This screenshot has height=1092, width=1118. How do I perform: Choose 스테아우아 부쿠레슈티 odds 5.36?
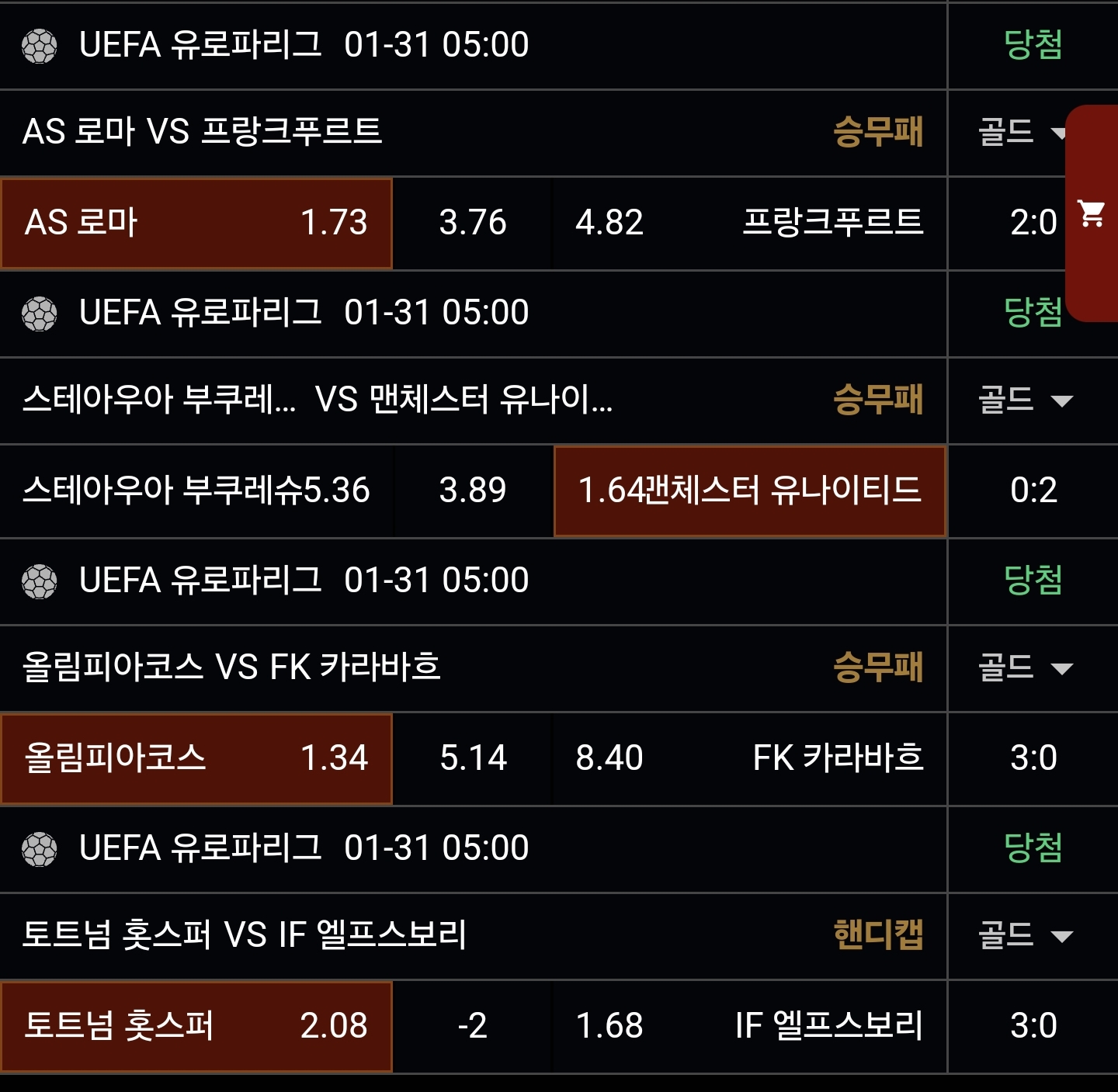pos(196,491)
